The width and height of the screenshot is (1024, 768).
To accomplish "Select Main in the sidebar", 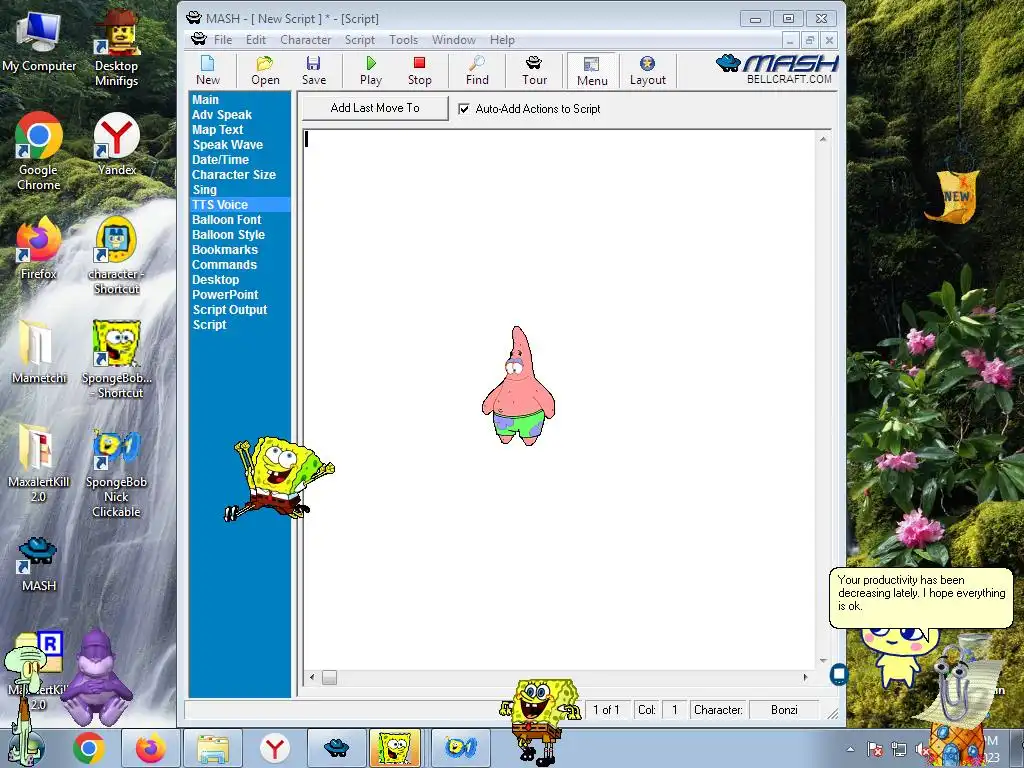I will click(205, 100).
